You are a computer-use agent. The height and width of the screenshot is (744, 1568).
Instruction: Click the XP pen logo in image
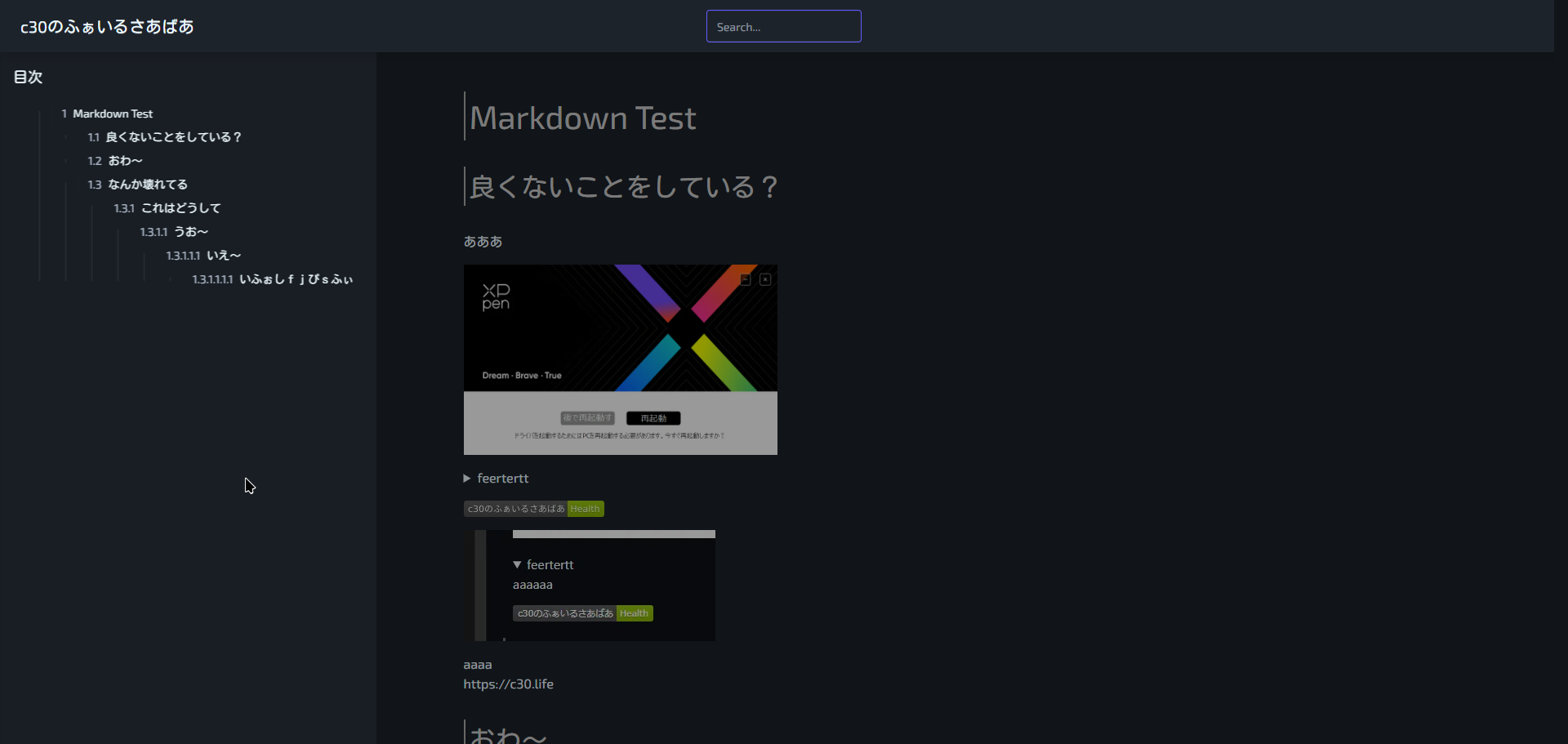click(496, 296)
